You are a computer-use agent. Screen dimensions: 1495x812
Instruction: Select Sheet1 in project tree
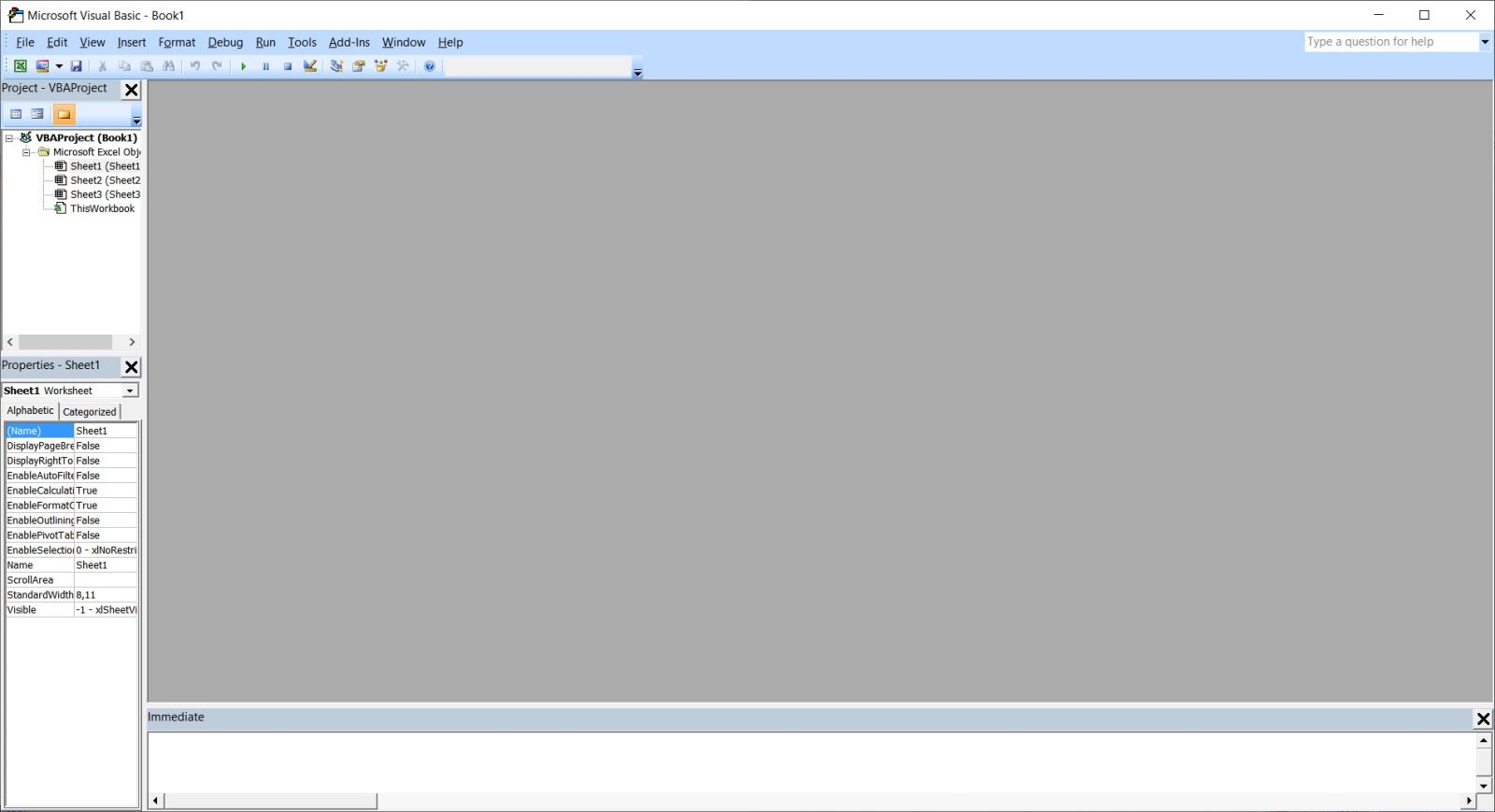(105, 166)
